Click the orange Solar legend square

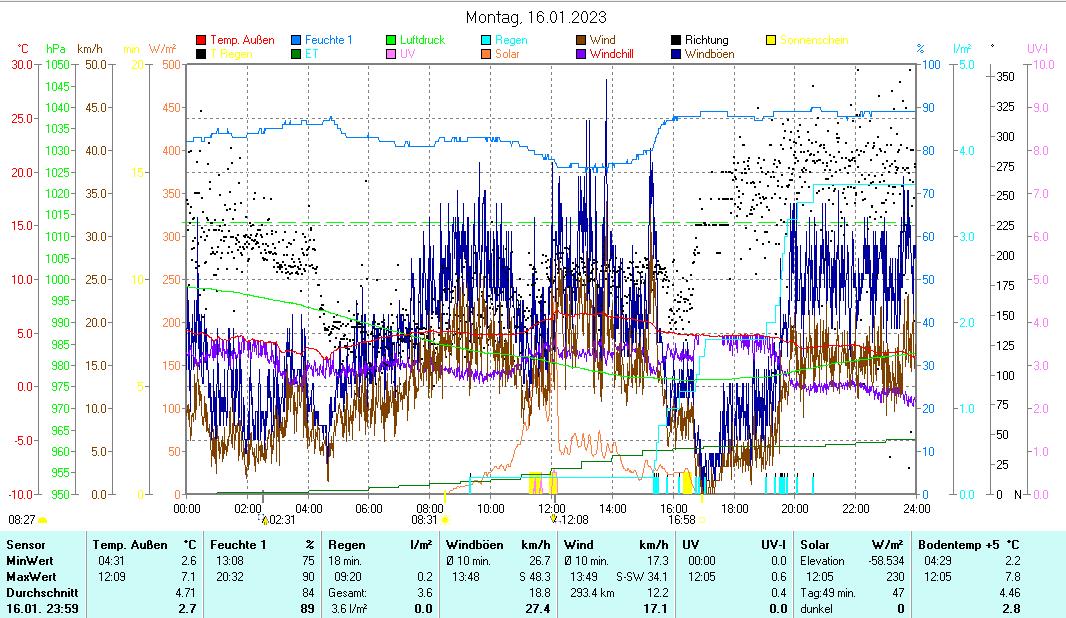tap(486, 54)
